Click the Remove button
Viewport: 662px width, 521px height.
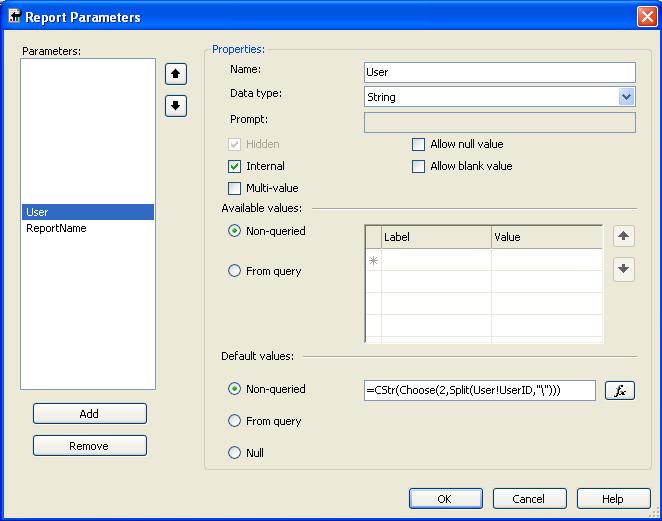coord(89,446)
